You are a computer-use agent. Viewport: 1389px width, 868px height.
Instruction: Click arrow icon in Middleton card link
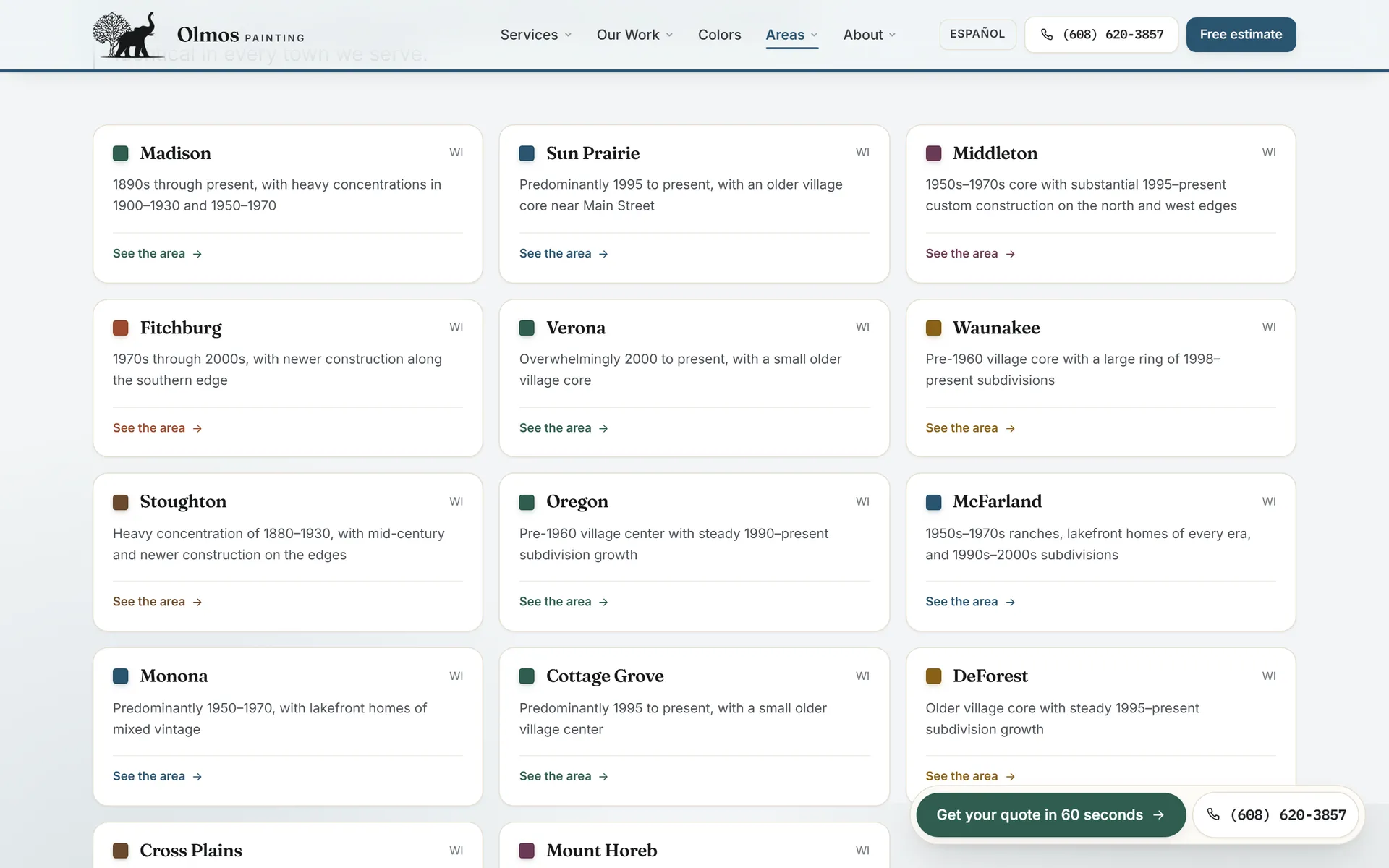[1011, 254]
